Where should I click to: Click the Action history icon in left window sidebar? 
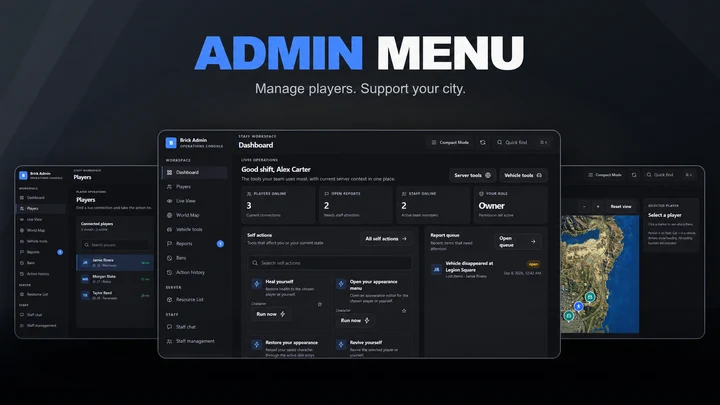pos(22,274)
